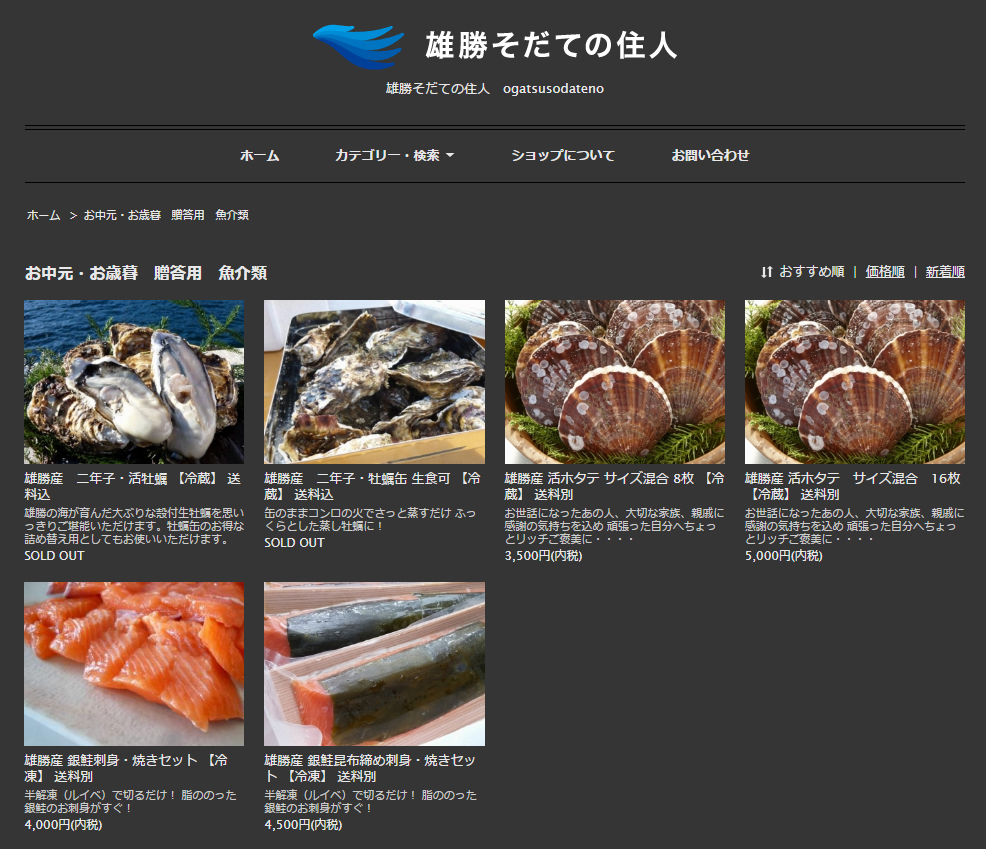Open the silver salmon sashimi photo
This screenshot has width=986, height=849.
click(134, 664)
